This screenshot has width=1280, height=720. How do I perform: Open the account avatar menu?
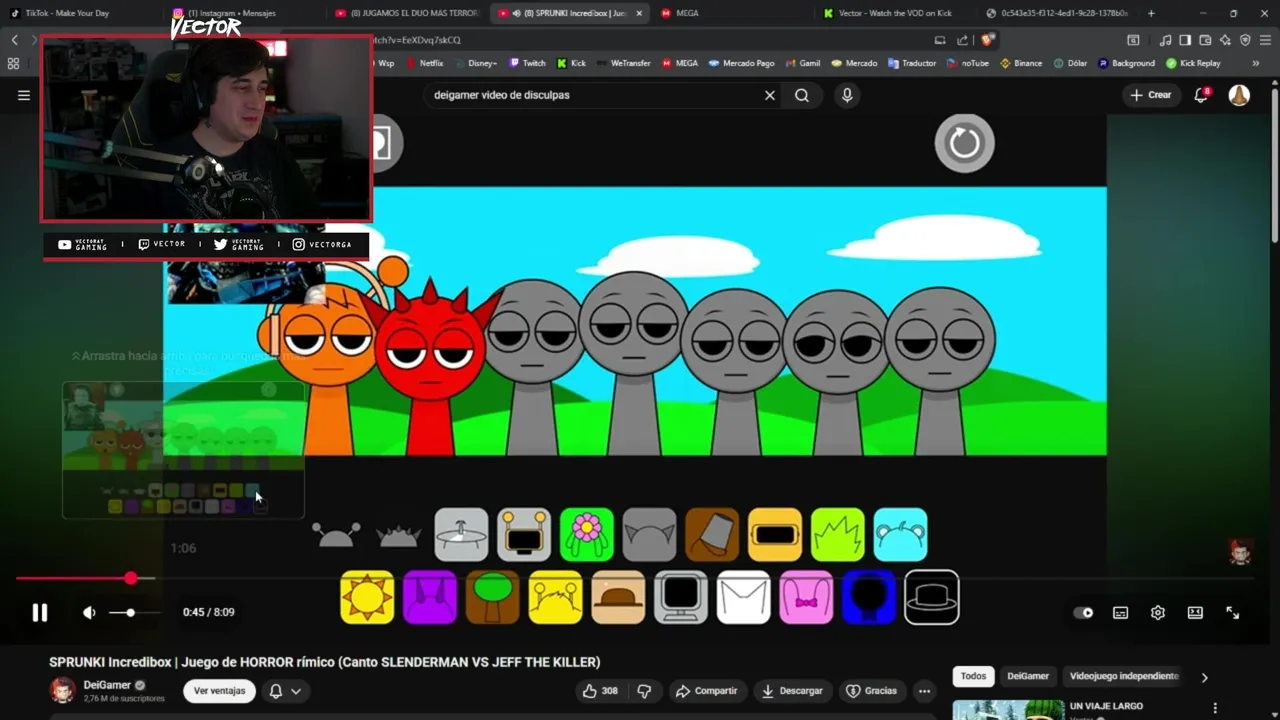tap(1239, 95)
